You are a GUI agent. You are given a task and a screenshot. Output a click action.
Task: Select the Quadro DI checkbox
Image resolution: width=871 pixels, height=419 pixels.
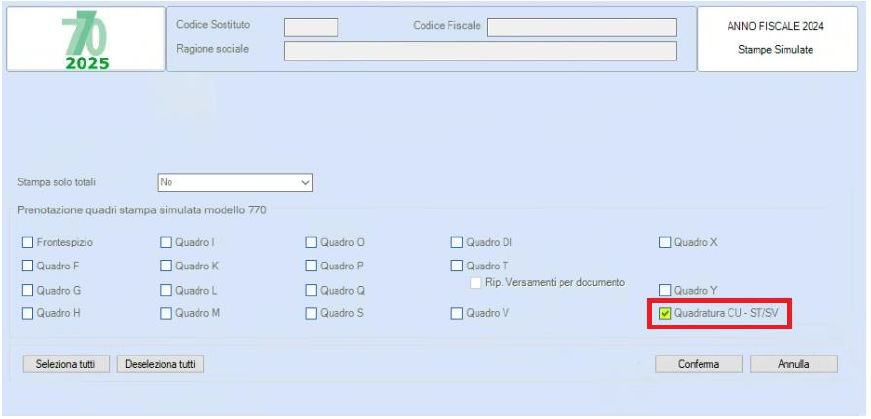[457, 242]
